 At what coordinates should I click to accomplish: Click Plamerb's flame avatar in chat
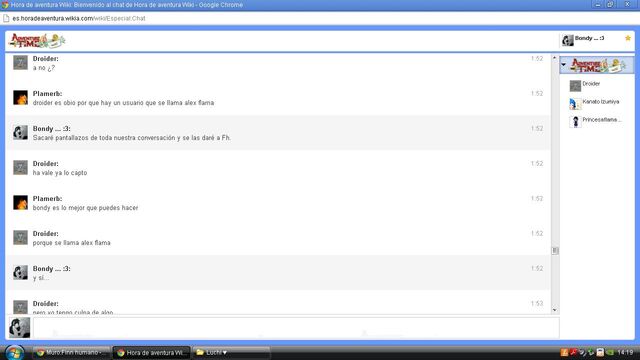pos(20,98)
